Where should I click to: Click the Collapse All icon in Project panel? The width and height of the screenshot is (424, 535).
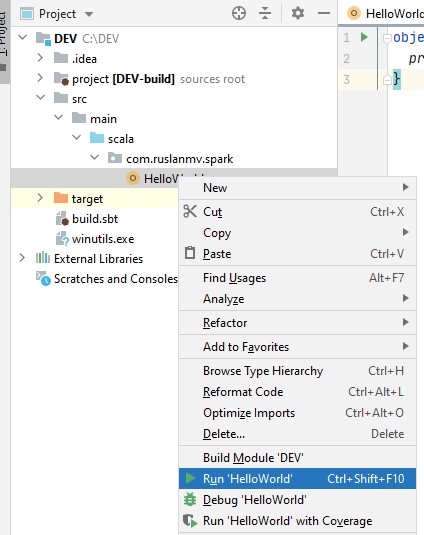click(x=265, y=14)
